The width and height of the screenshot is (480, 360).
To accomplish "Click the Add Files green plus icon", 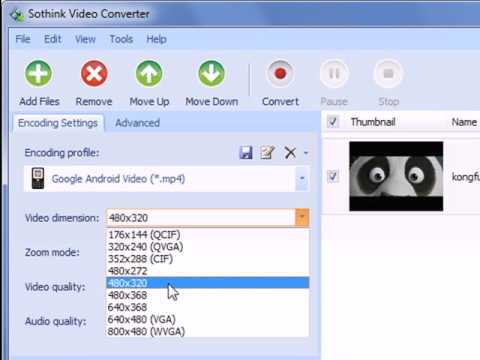I will (x=39, y=73).
